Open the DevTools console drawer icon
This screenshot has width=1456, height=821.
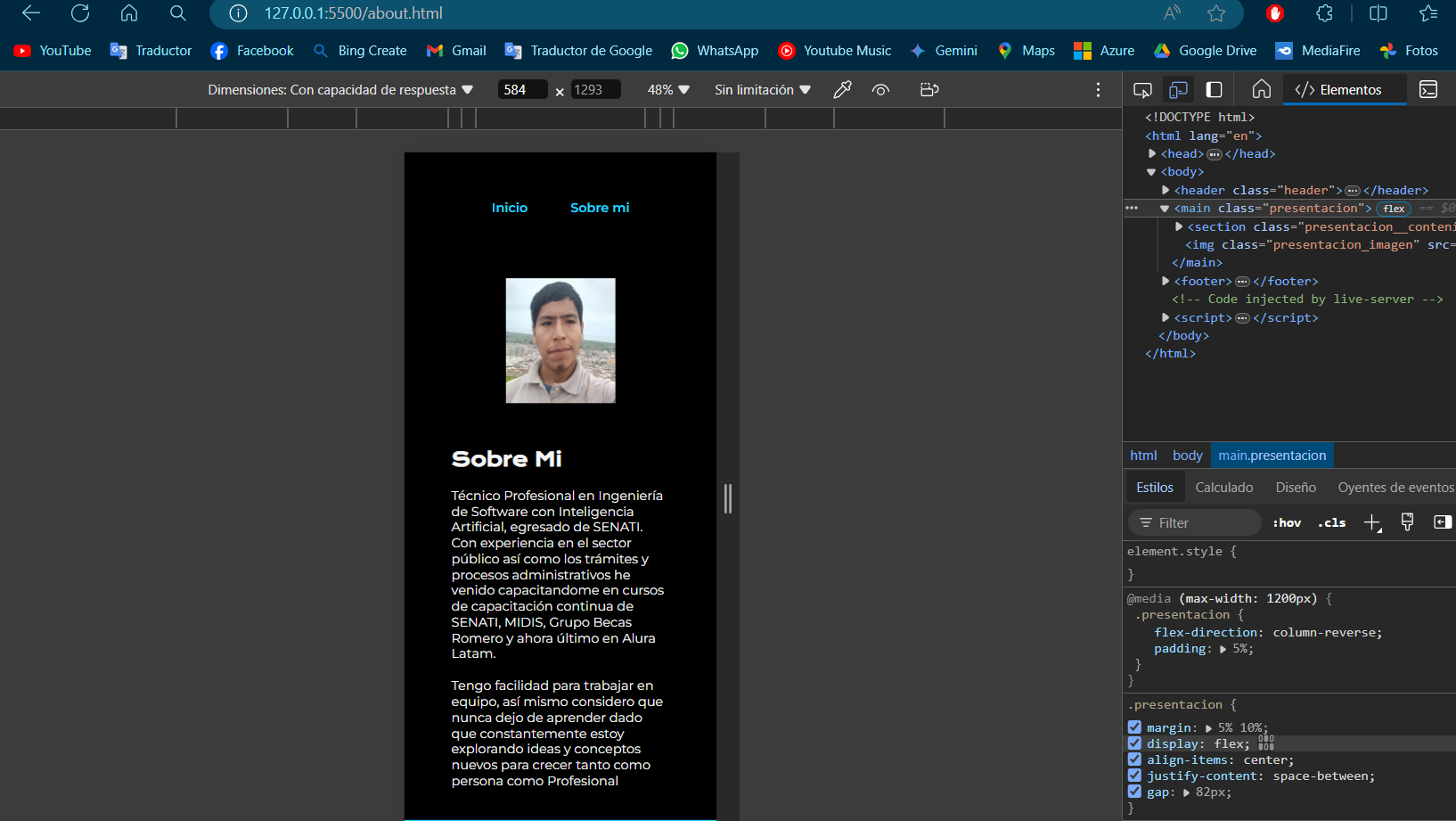[x=1428, y=90]
